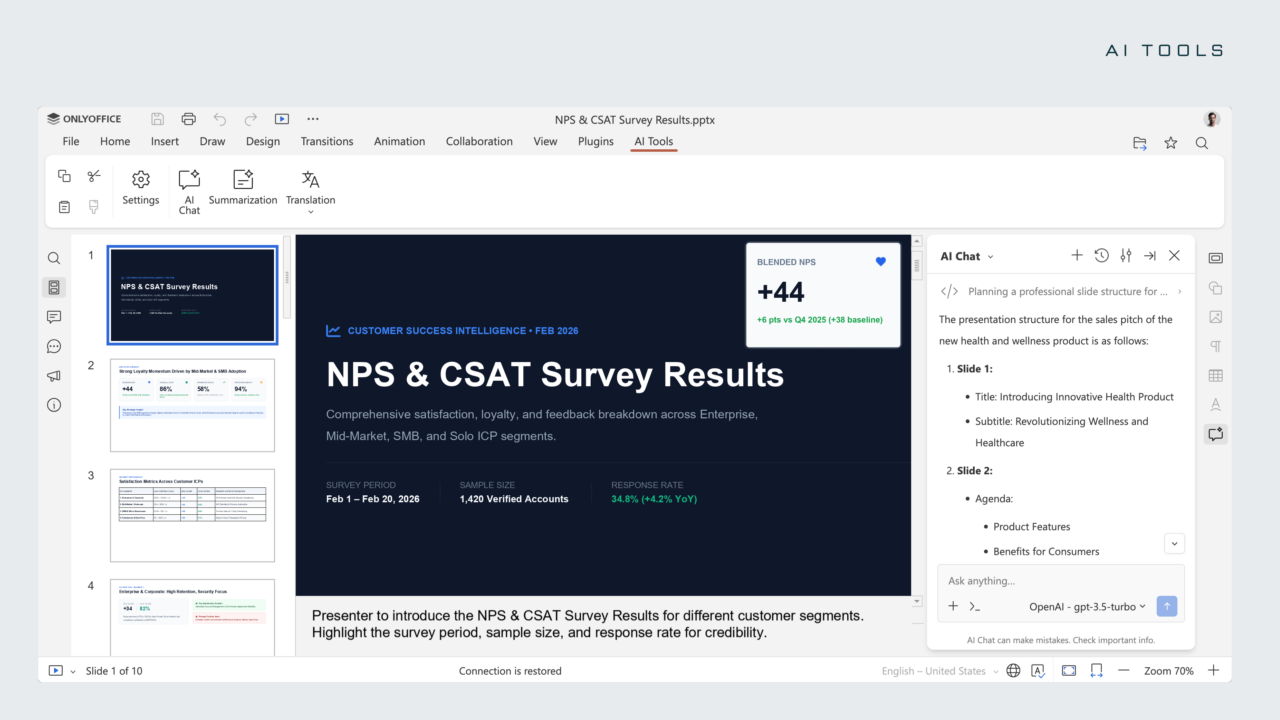Go to the Plugins tab
The image size is (1280, 720).
[596, 142]
